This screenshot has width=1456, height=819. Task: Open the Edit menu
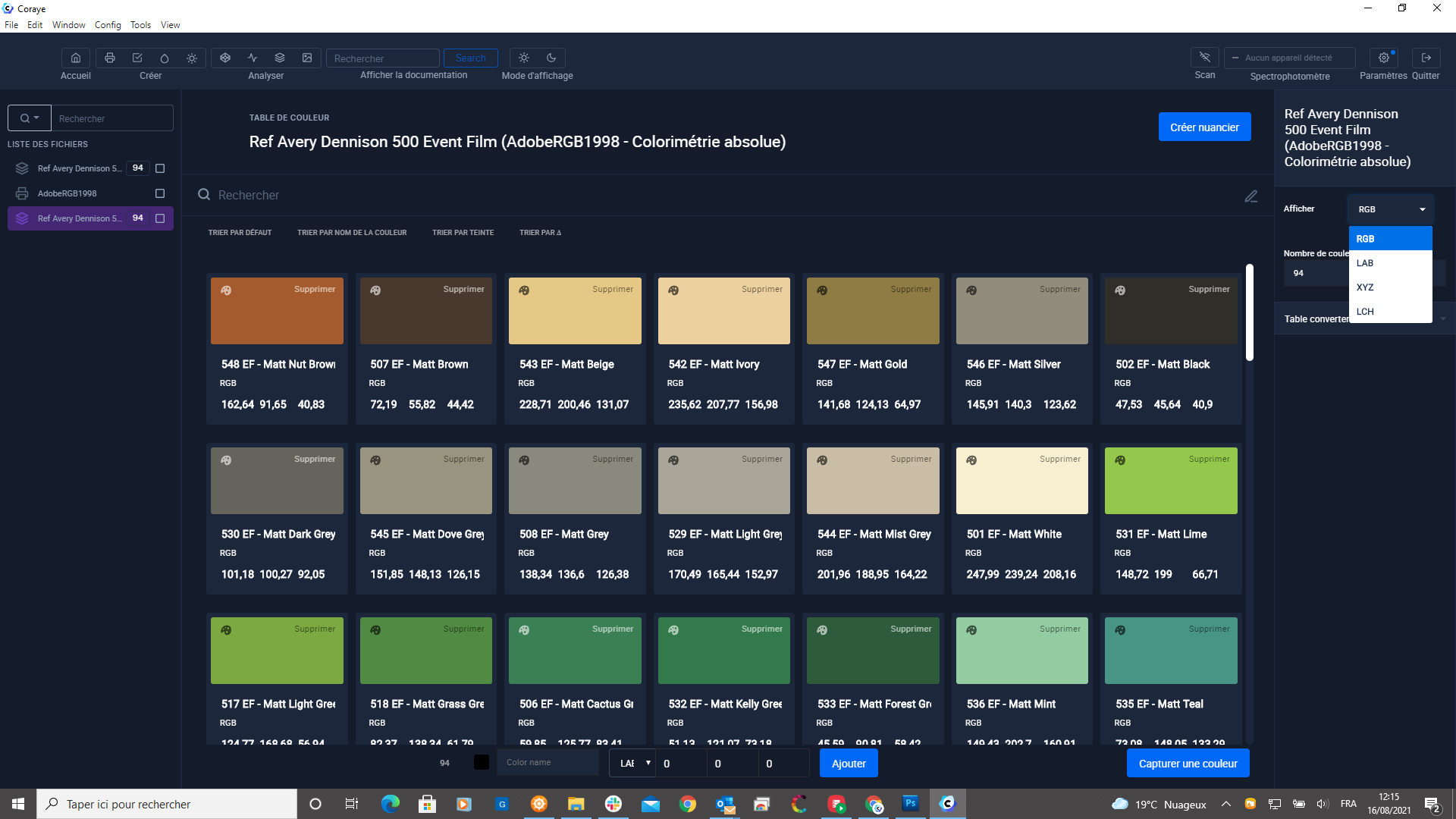click(x=35, y=25)
